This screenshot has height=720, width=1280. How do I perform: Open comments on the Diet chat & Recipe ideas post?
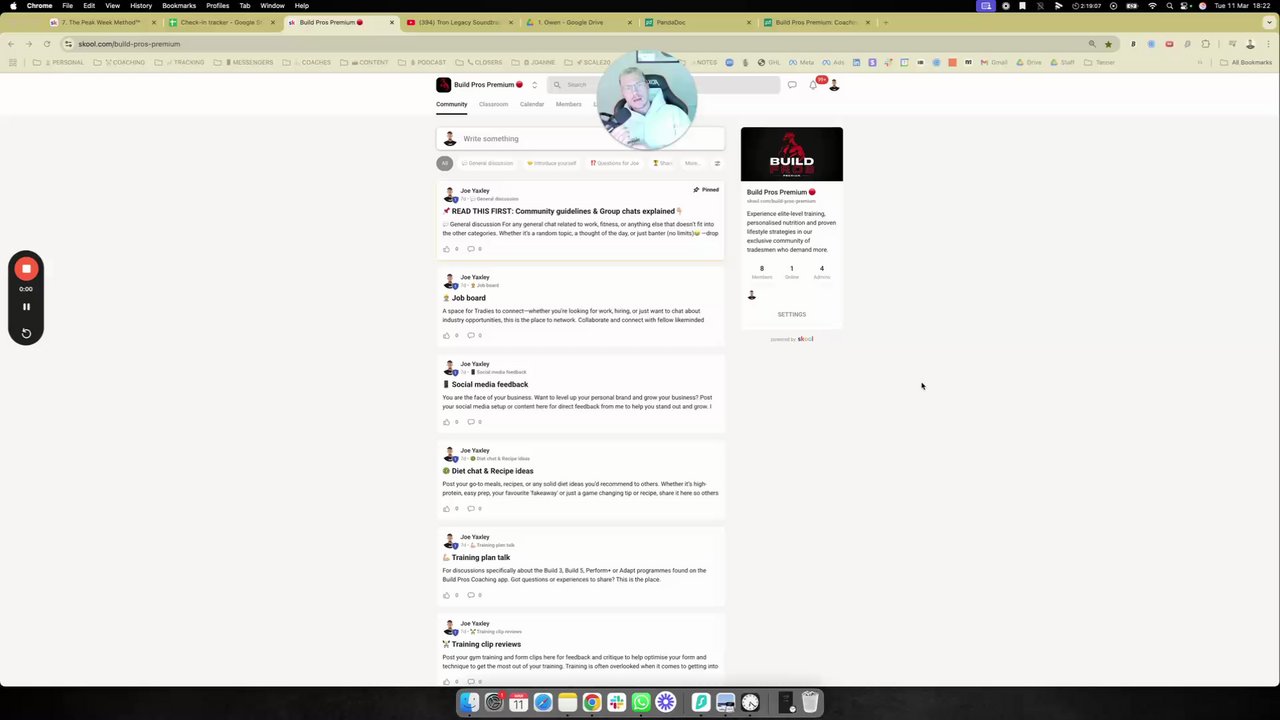click(470, 508)
